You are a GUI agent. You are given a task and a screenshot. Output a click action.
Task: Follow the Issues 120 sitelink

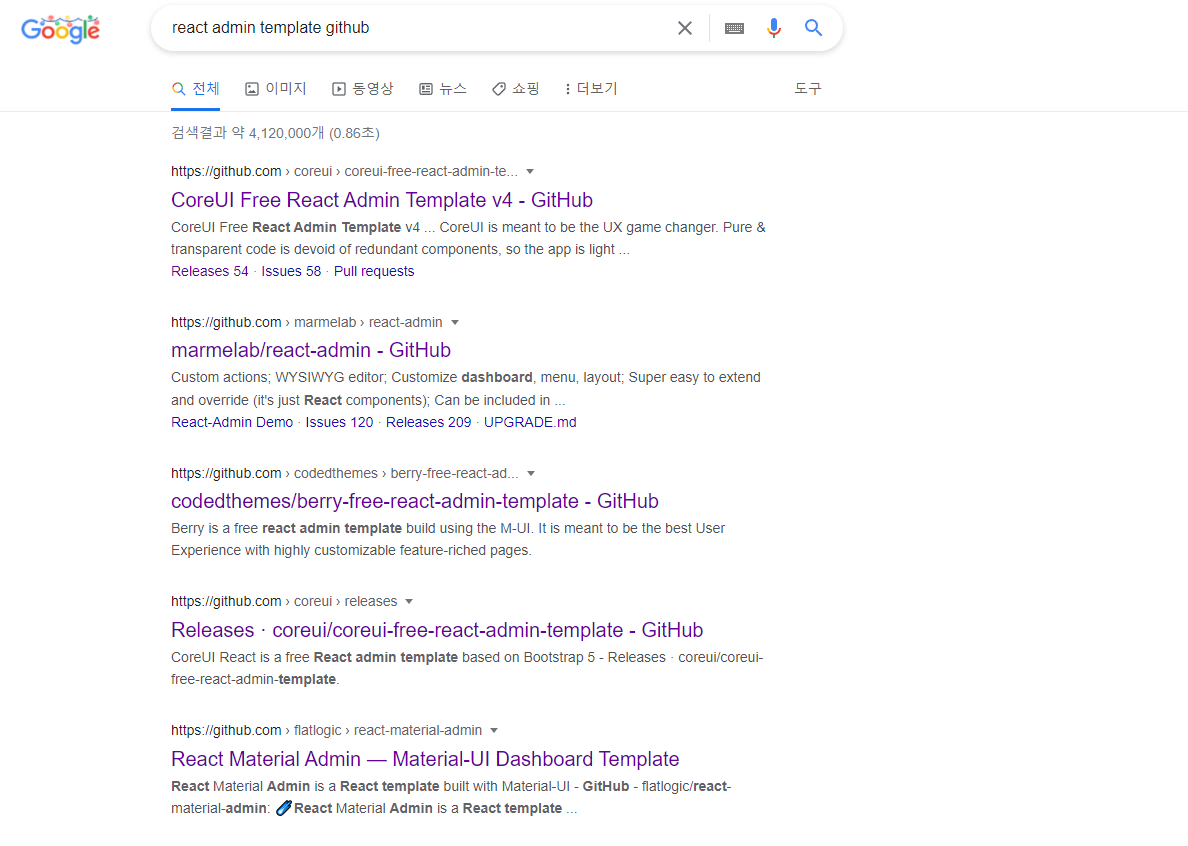pos(339,423)
